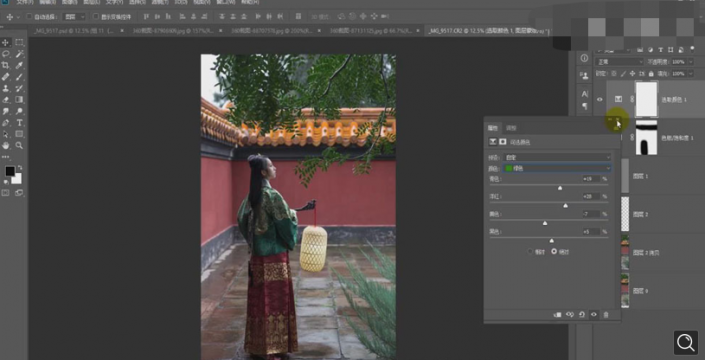Select the Magic Wand tool
705x360 pixels.
[19, 54]
